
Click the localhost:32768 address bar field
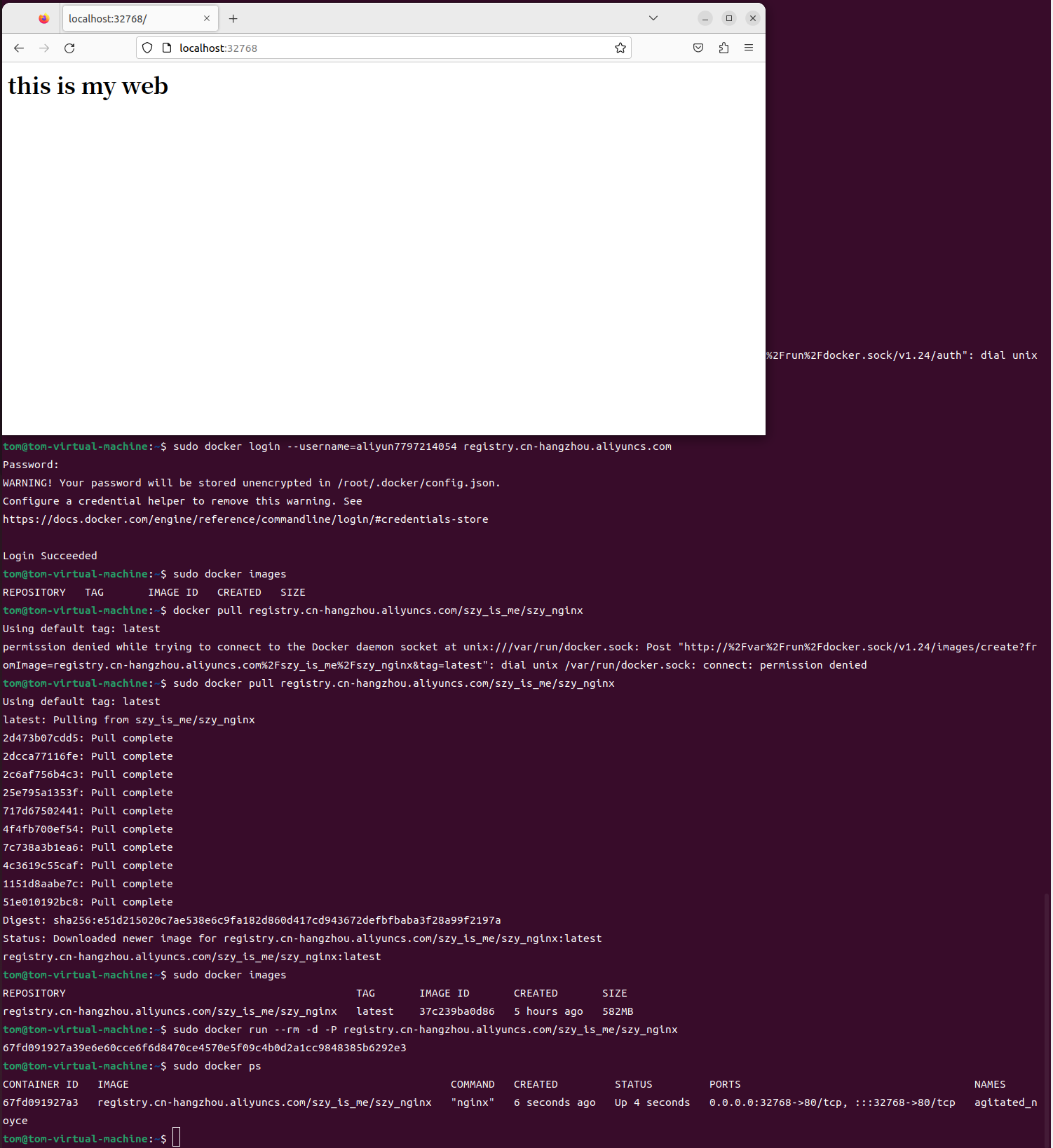tap(393, 48)
